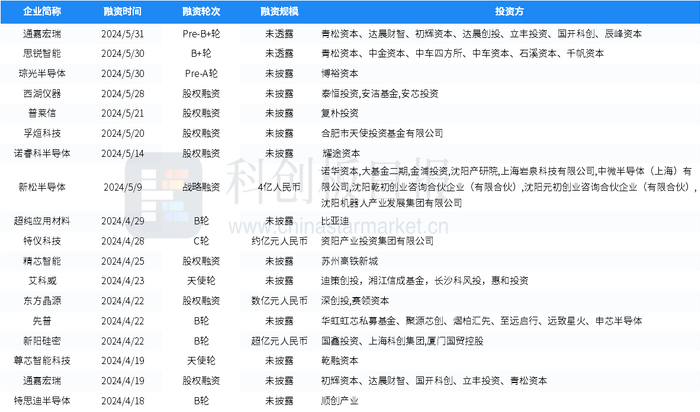The width and height of the screenshot is (700, 412).
Task: Select company name 先普
Action: (x=42, y=321)
